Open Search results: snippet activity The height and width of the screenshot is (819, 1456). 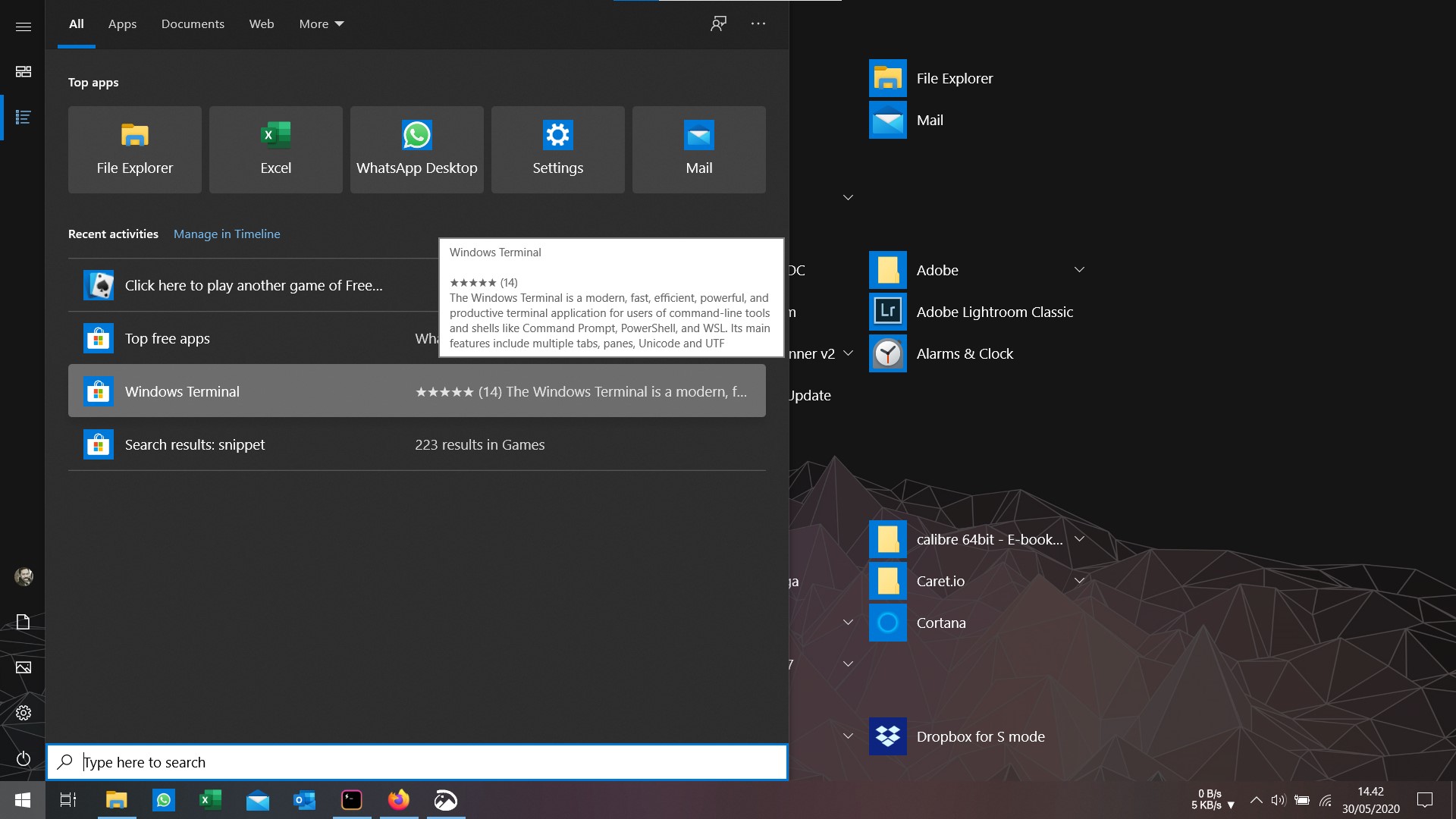[417, 444]
